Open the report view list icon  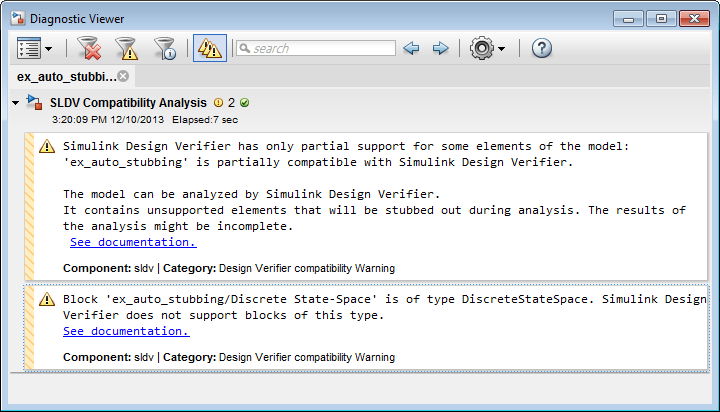coord(29,48)
